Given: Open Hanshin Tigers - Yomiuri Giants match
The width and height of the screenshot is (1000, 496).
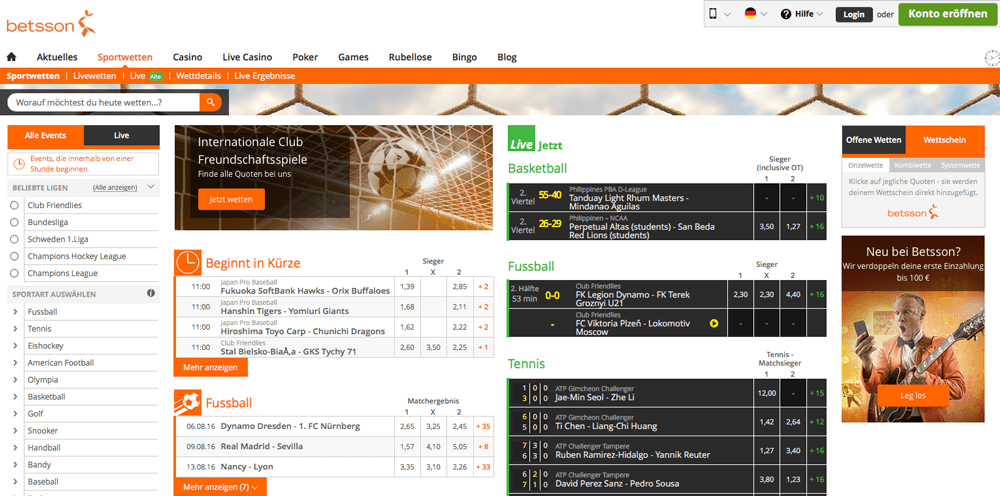Looking at the screenshot, I should [x=284, y=311].
